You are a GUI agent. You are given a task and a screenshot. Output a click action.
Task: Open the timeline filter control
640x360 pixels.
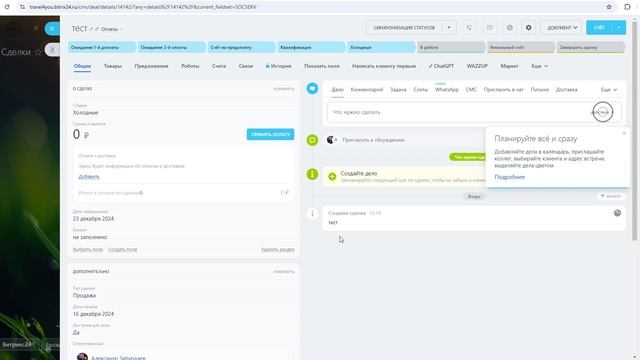pos(610,196)
